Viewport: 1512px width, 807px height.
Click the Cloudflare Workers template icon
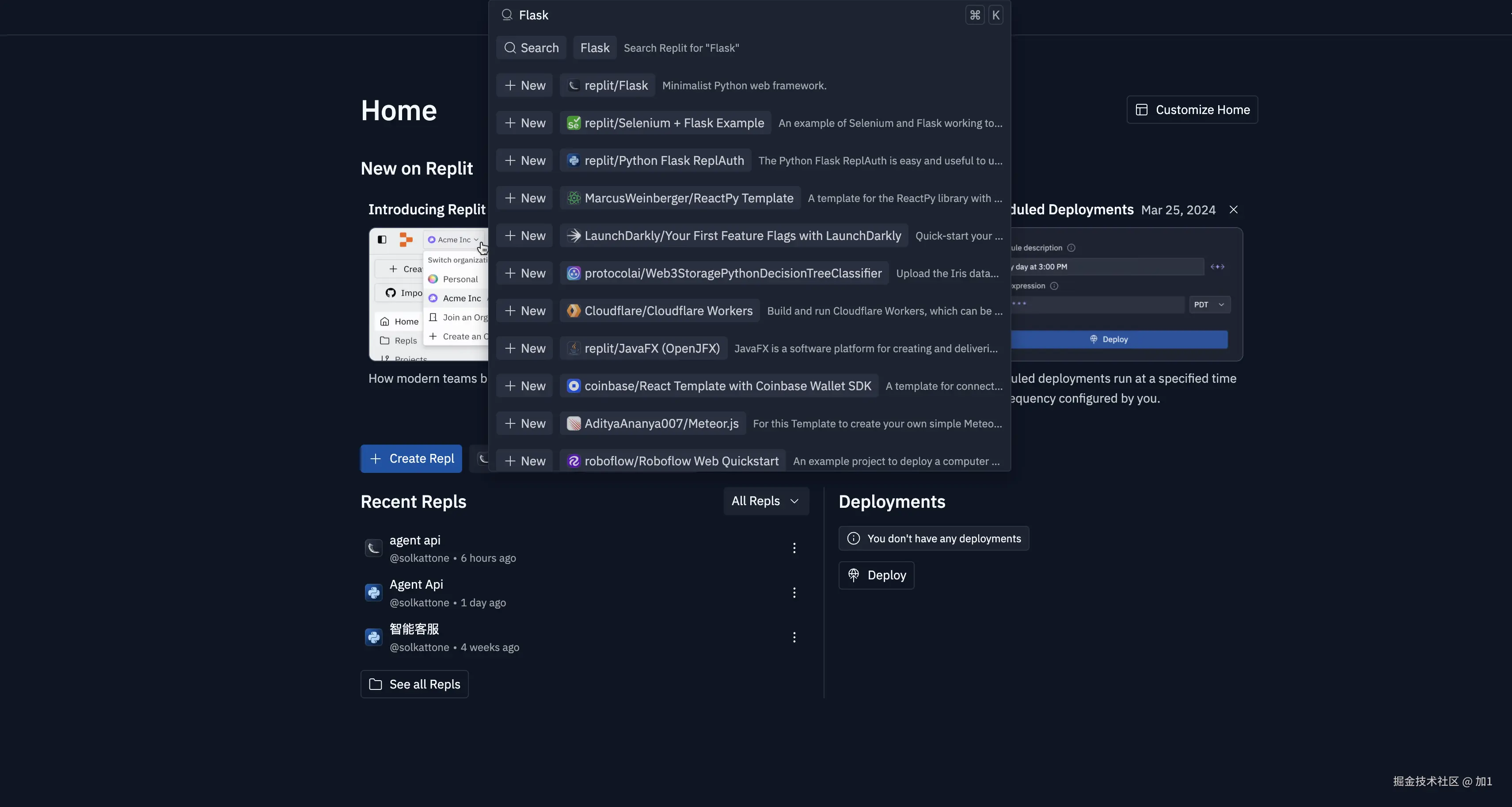[x=574, y=311]
